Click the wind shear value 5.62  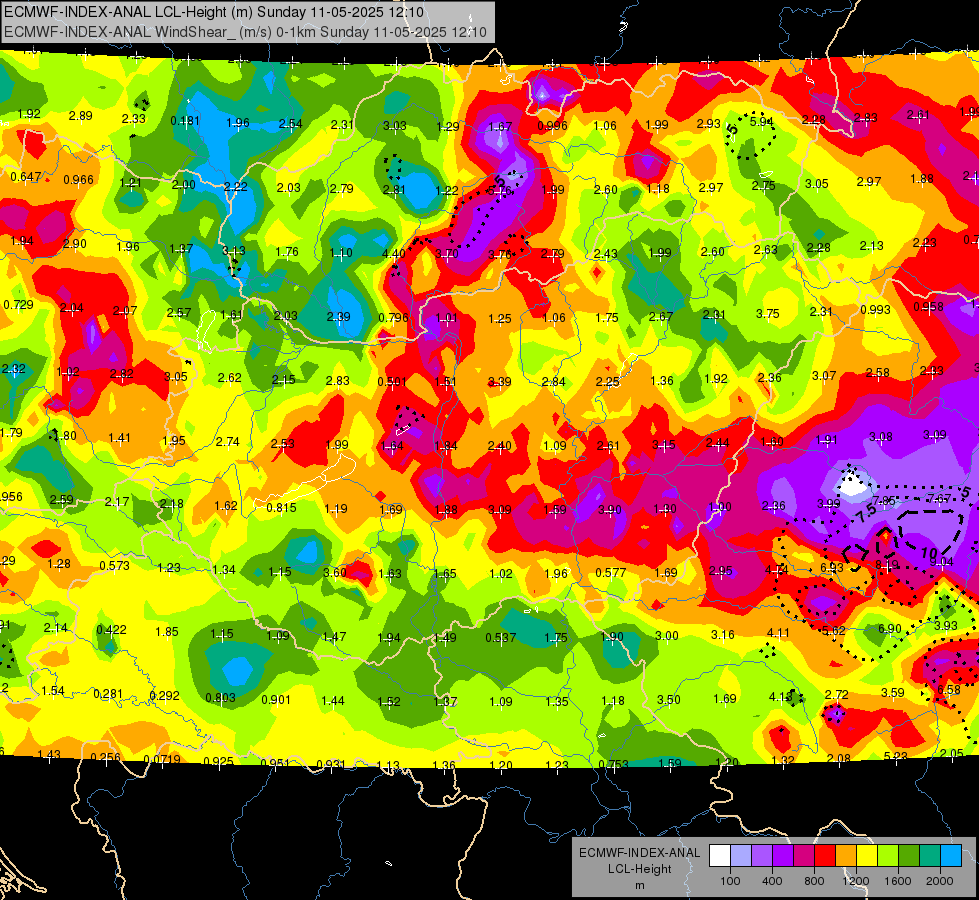point(834,631)
